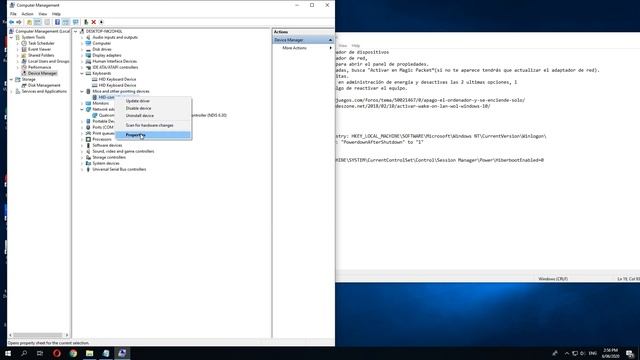Image resolution: width=640 pixels, height=360 pixels.
Task: Select Performance in the console tree
Action: [x=40, y=67]
